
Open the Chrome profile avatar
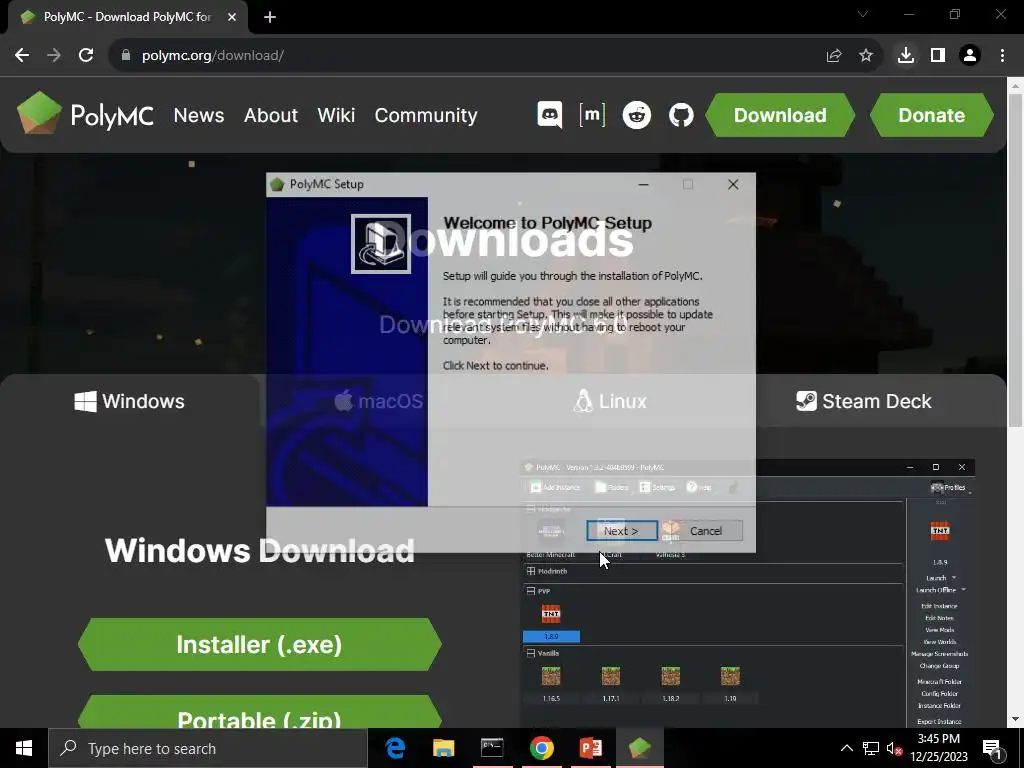[970, 56]
